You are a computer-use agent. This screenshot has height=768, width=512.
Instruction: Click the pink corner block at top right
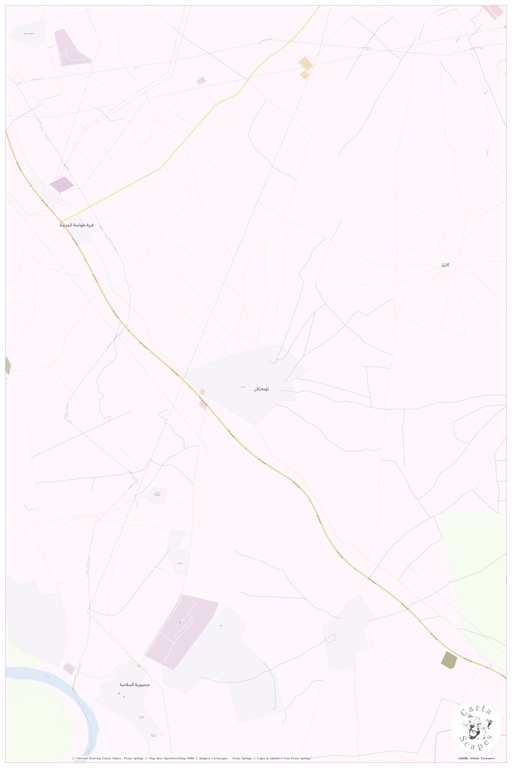pyautogui.click(x=492, y=12)
